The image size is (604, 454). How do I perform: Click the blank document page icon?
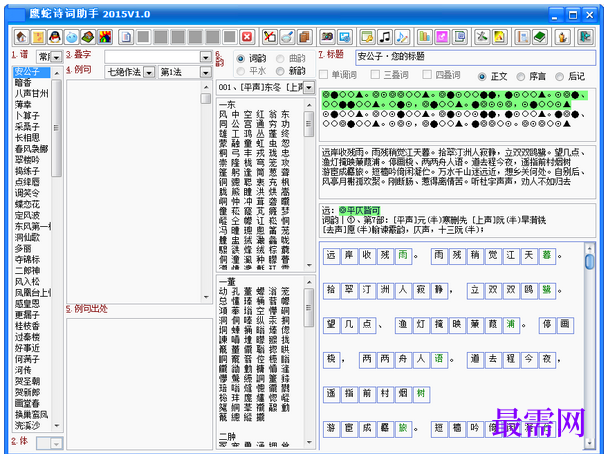126,37
